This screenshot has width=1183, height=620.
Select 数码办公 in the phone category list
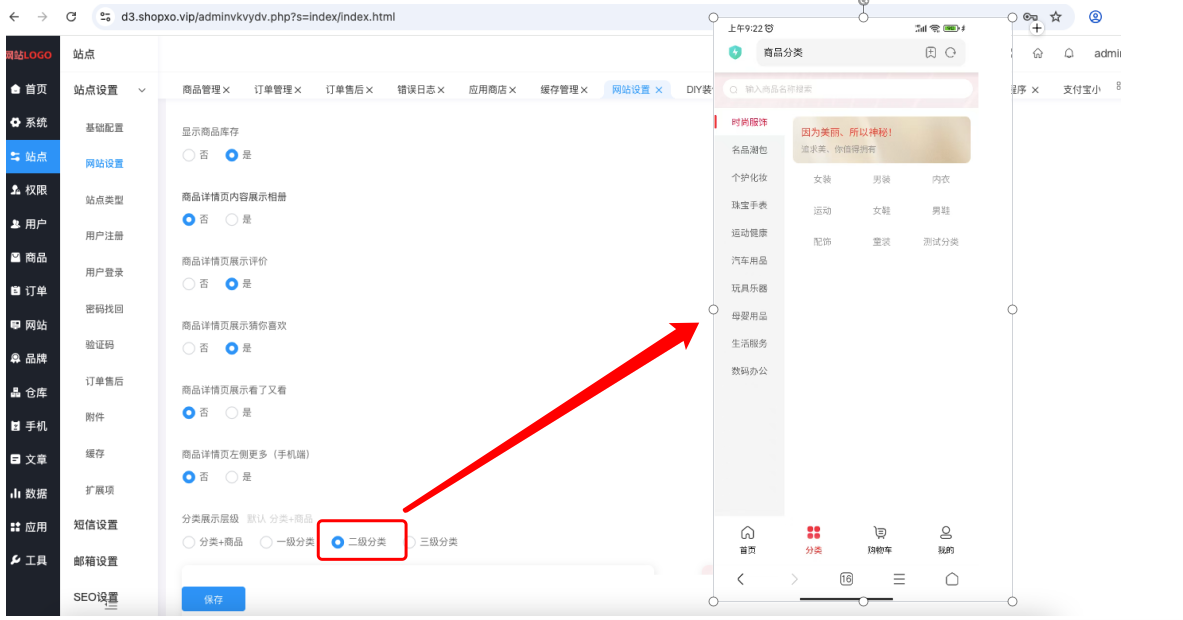749,371
